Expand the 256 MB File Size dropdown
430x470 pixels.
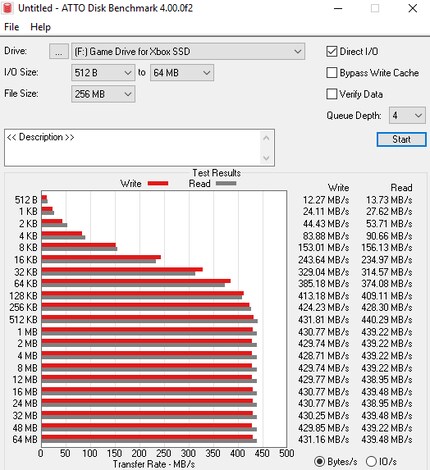point(103,94)
